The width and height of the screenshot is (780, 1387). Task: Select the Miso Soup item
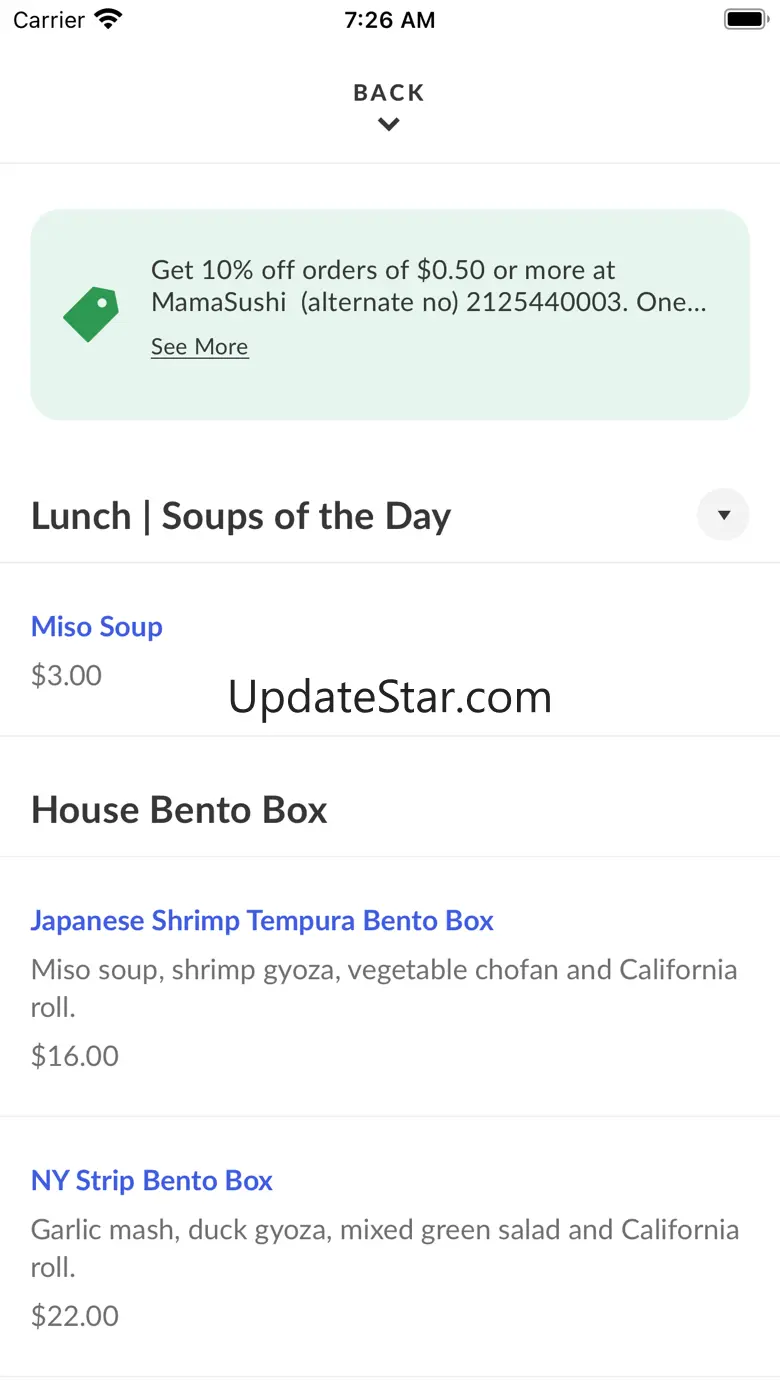(x=97, y=627)
